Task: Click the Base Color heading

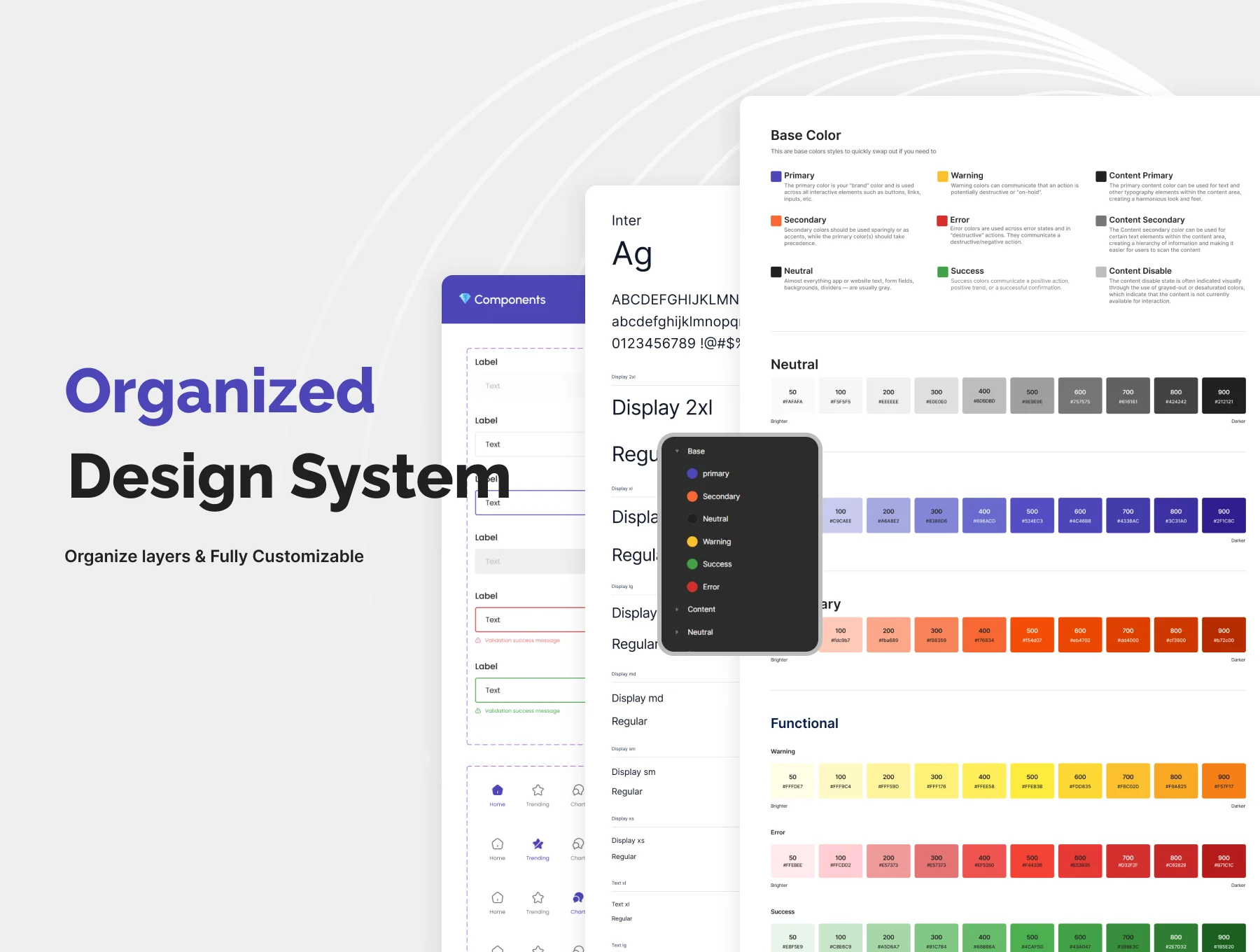Action: pos(806,135)
